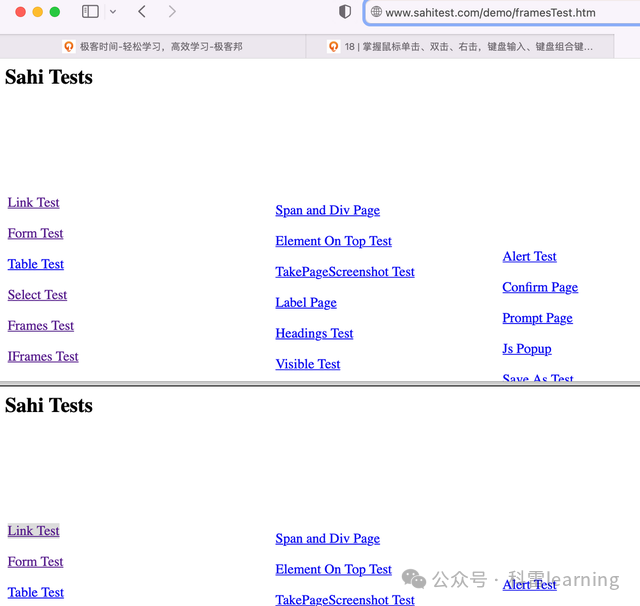Image resolution: width=640 pixels, height=606 pixels.
Task: Open highlighted Link Test in bottom frame
Action: [x=33, y=531]
